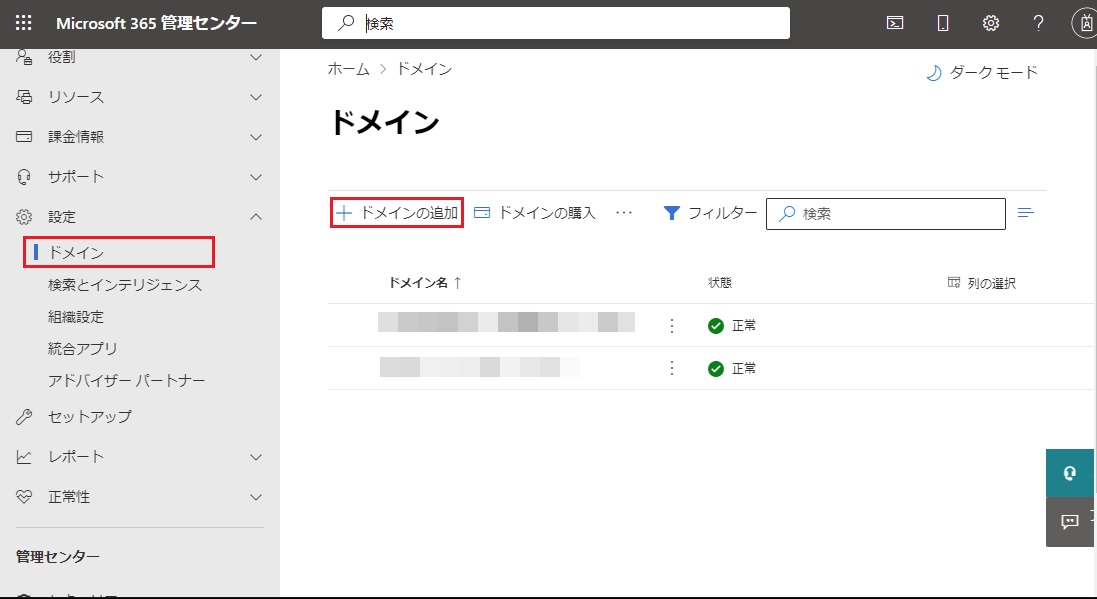1097x599 pixels.
Task: Collapse the 設定 section
Action: (256, 217)
